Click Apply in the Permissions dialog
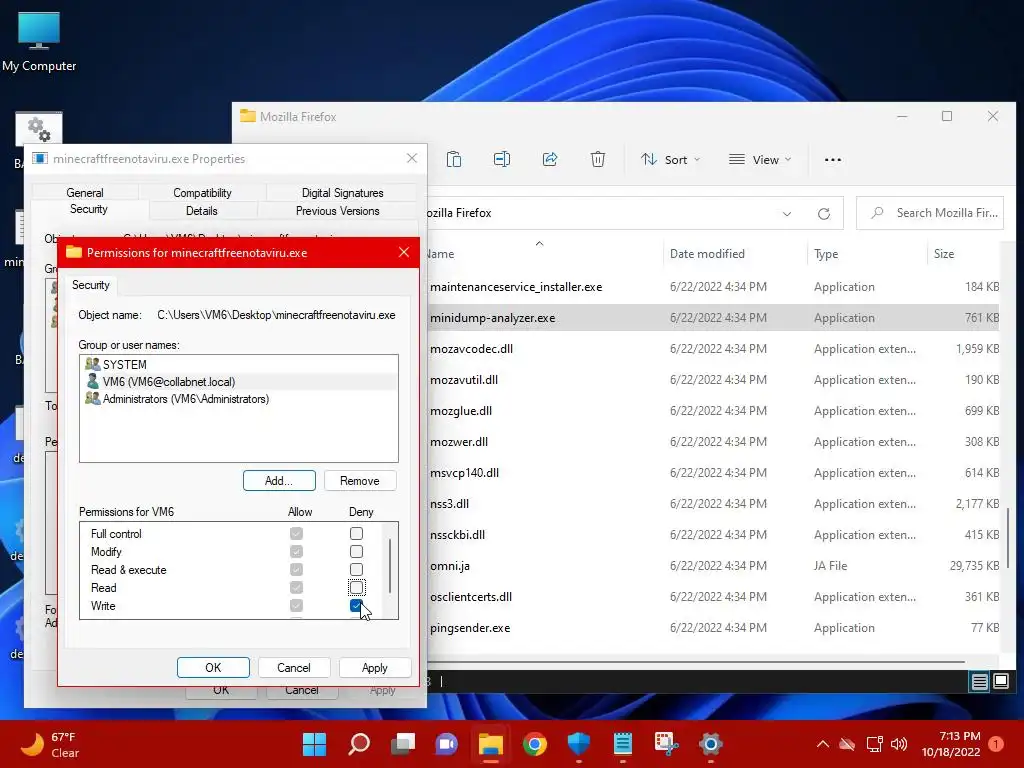1024x768 pixels. click(x=375, y=667)
